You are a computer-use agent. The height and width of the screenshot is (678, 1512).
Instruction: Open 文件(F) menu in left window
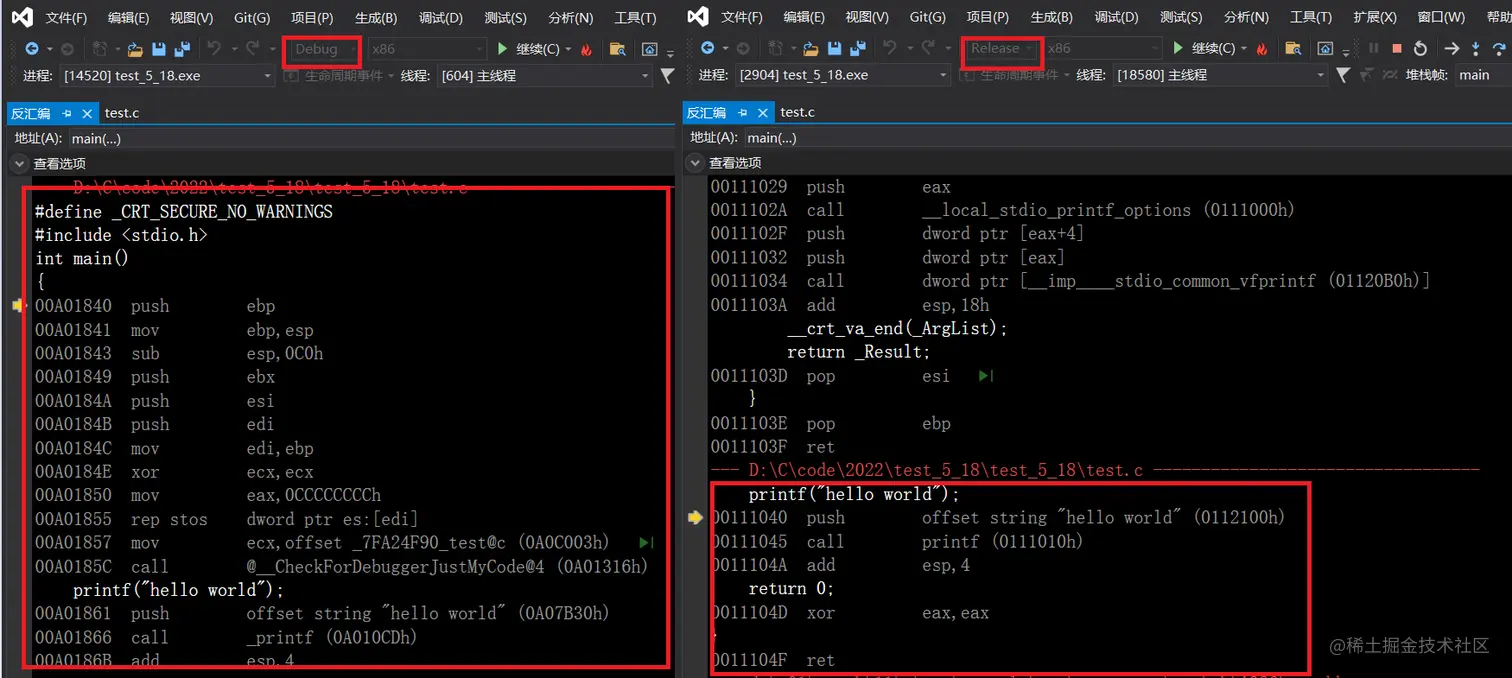click(67, 18)
